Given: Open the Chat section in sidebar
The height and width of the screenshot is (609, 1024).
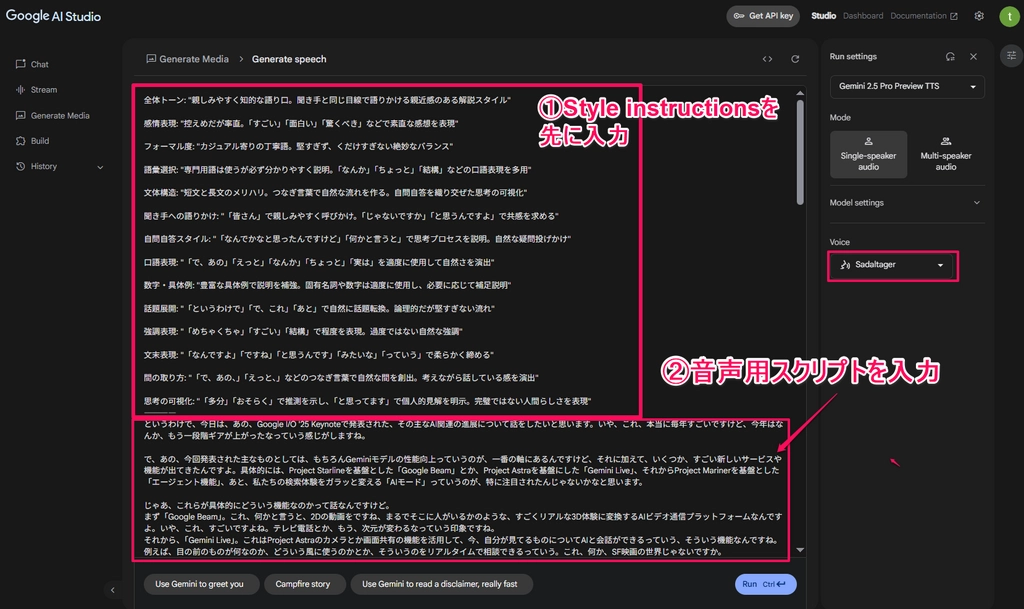Looking at the screenshot, I should point(32,64).
